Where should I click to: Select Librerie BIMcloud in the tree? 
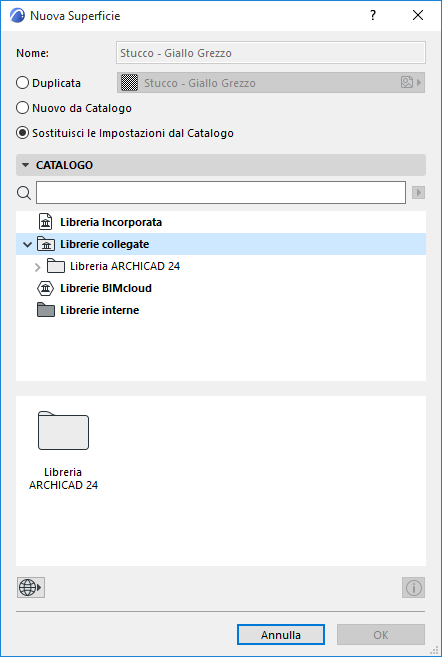pos(106,288)
